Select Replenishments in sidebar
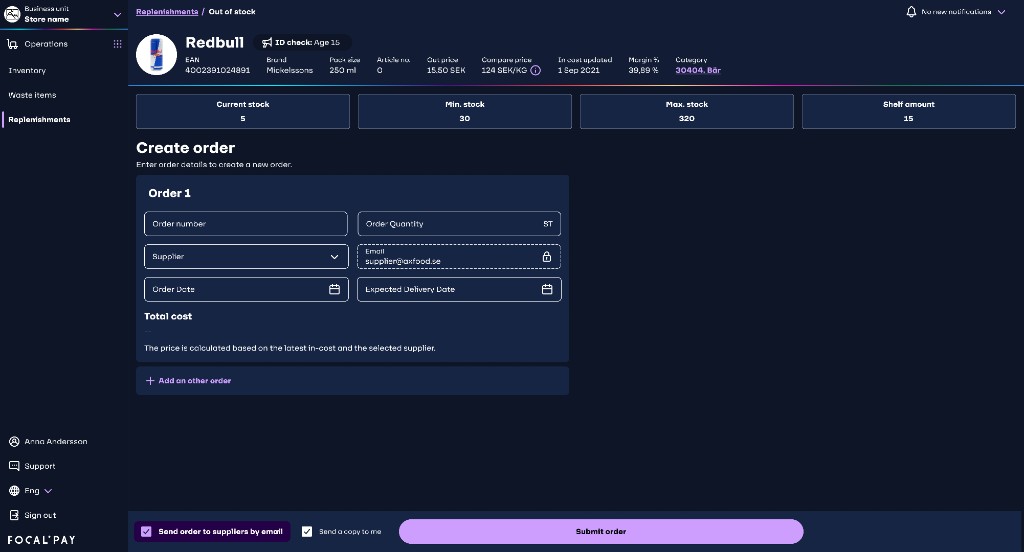Screen dimensions: 1024x552 click(39, 120)
